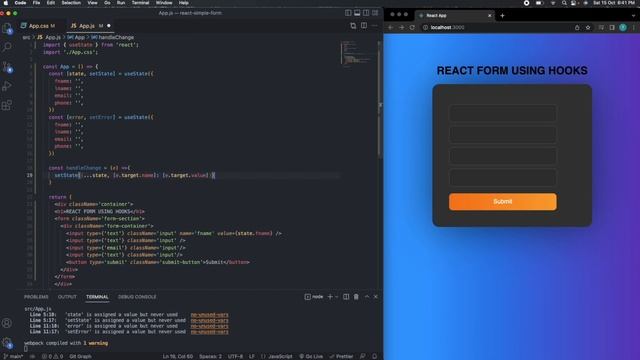Split the editor to the right
This screenshot has width=640, height=360.
(364, 26)
